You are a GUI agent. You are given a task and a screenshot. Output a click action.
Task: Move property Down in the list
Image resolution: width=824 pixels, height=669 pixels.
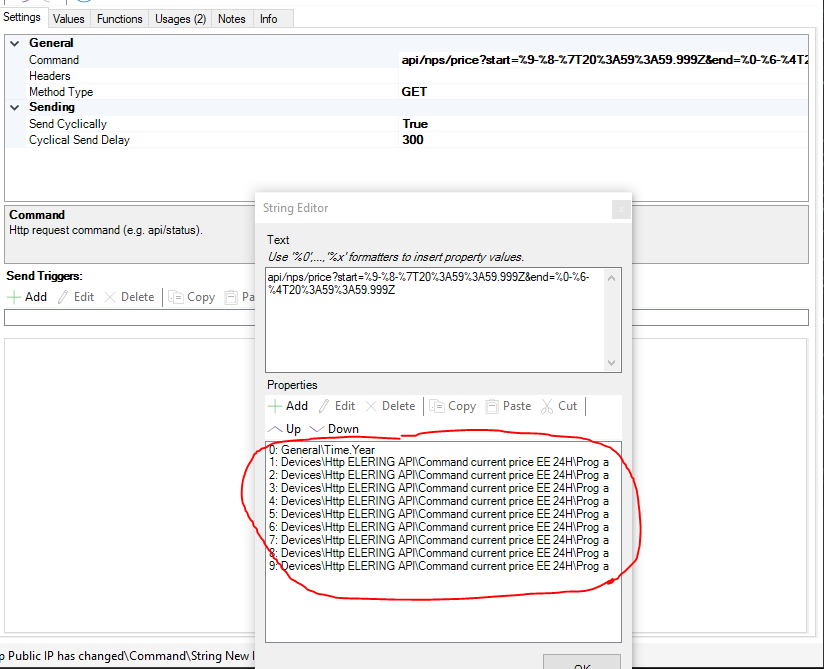point(334,429)
